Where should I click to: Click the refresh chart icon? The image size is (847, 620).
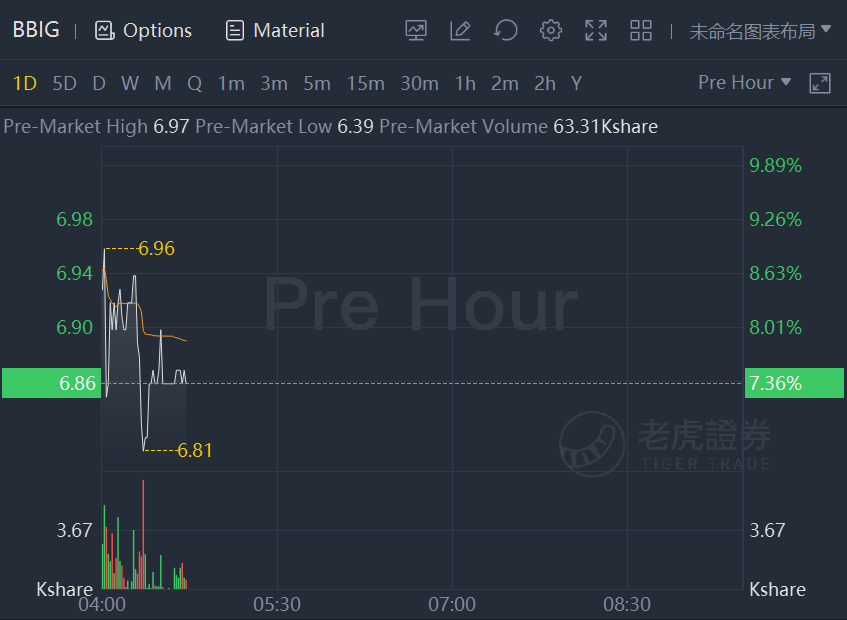click(506, 30)
